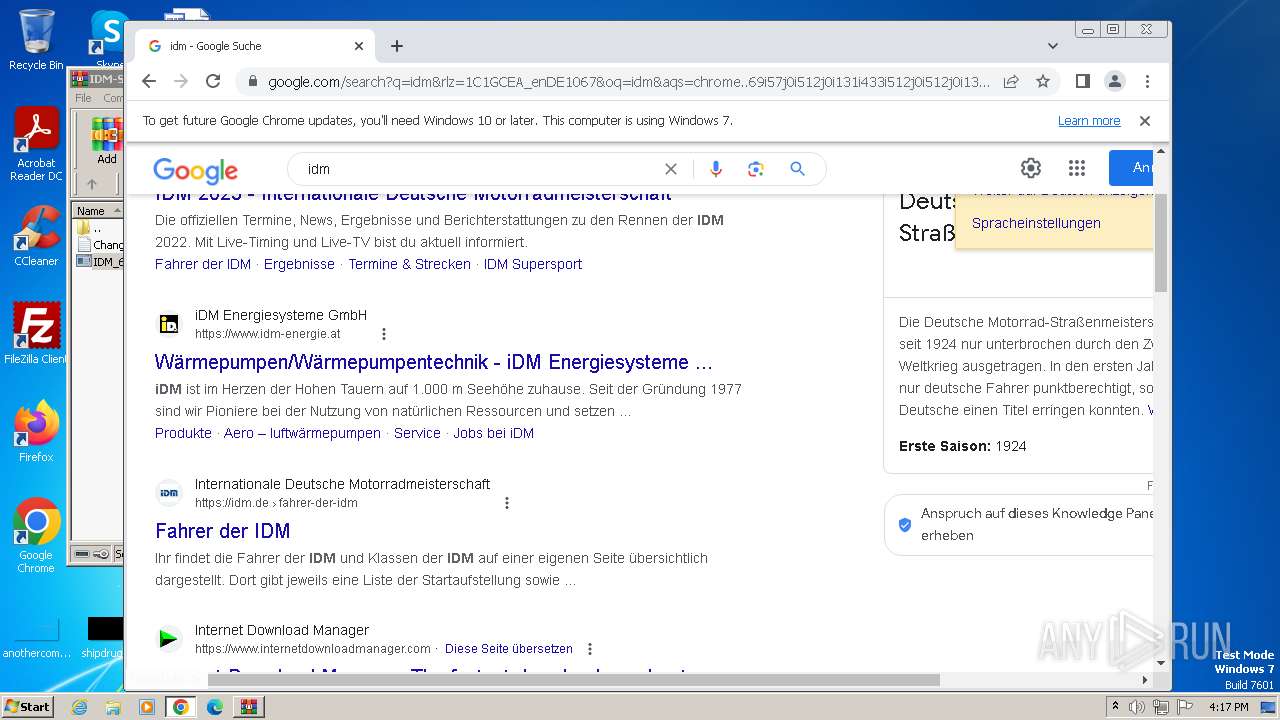Click Diese Seite übersetzen link
Image resolution: width=1280 pixels, height=720 pixels.
click(509, 649)
